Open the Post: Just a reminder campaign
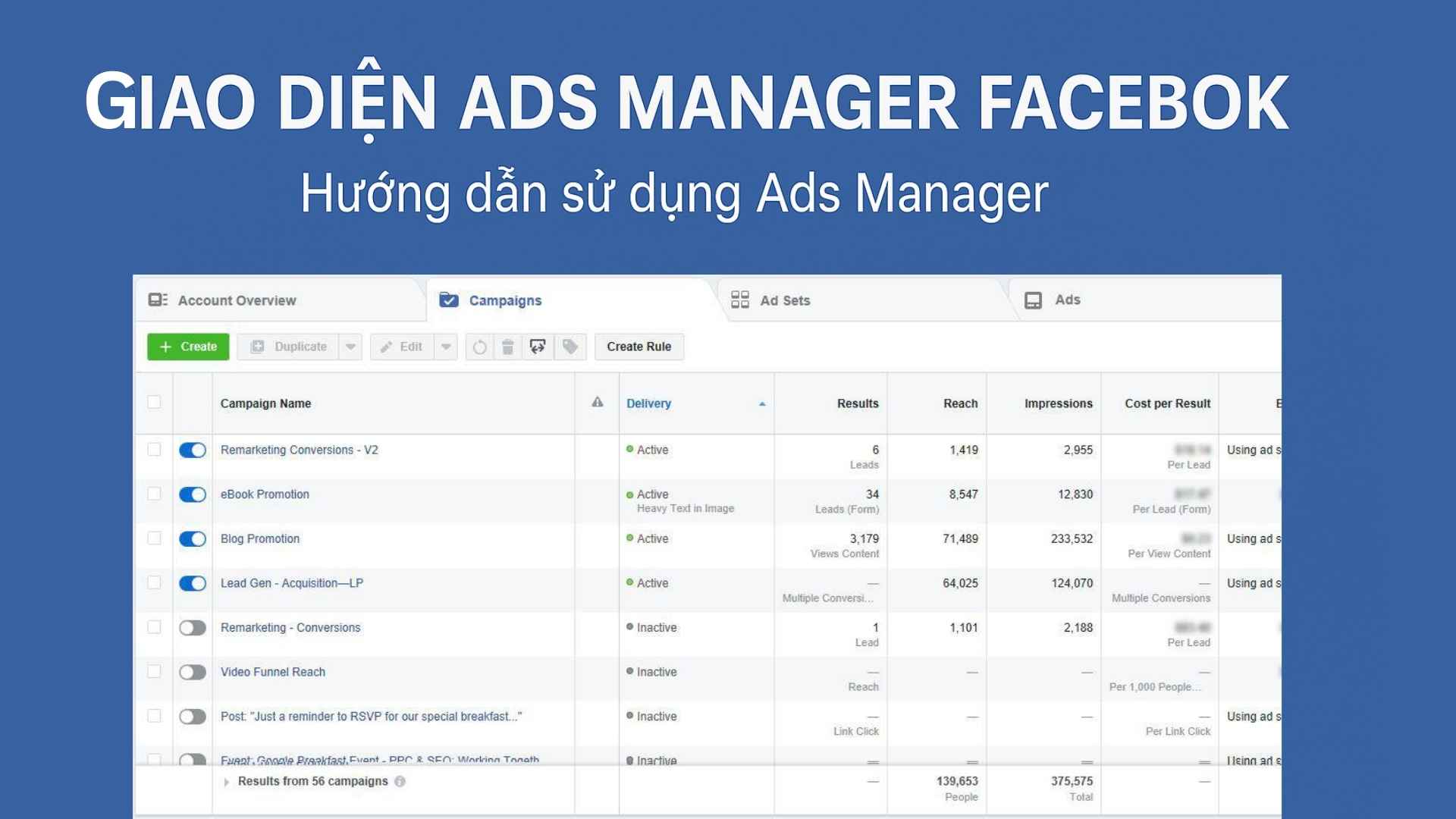 coord(371,717)
